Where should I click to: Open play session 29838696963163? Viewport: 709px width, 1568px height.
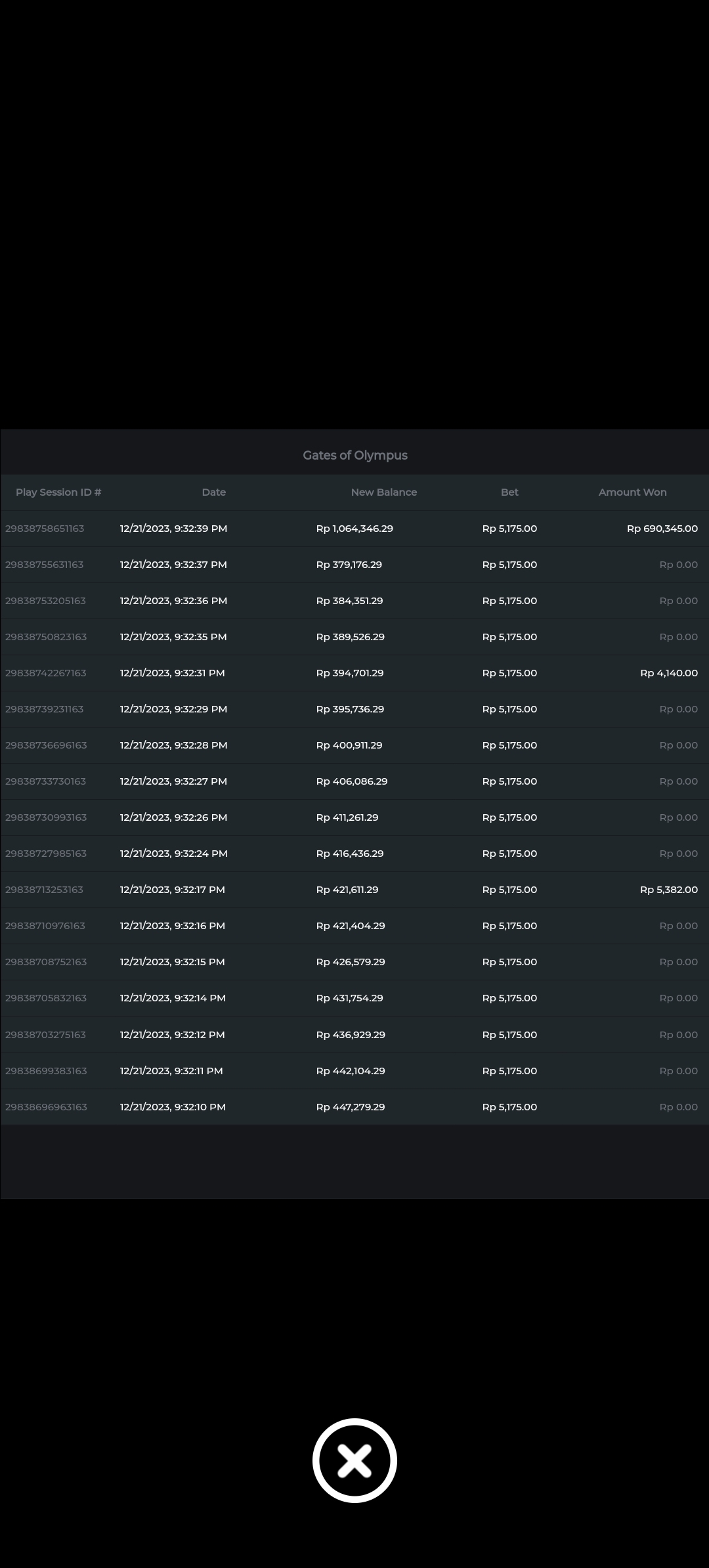coord(46,1107)
